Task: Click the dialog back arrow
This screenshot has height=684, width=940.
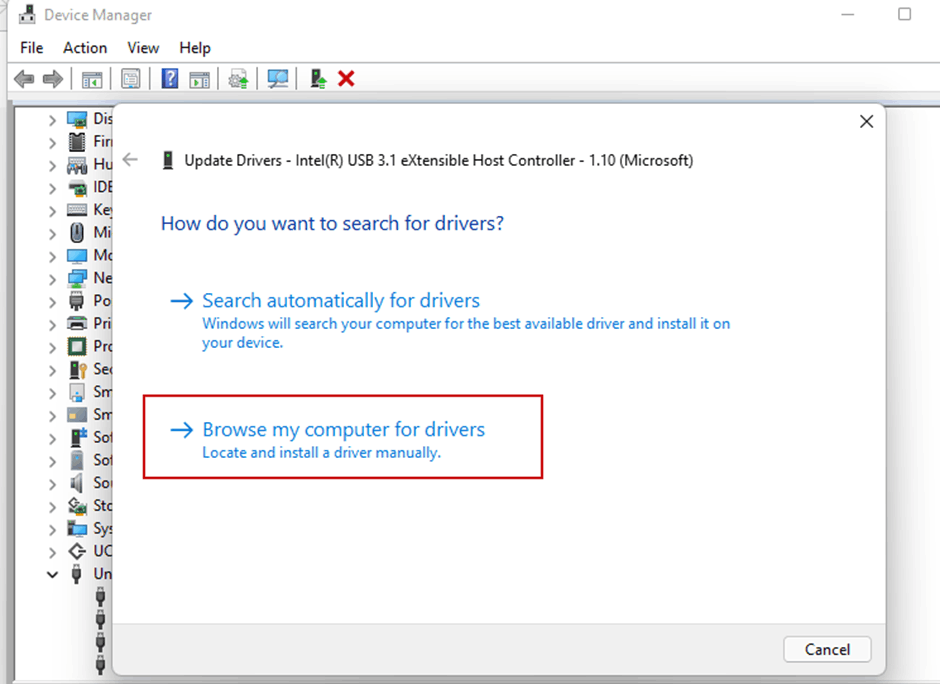Action: [x=130, y=159]
